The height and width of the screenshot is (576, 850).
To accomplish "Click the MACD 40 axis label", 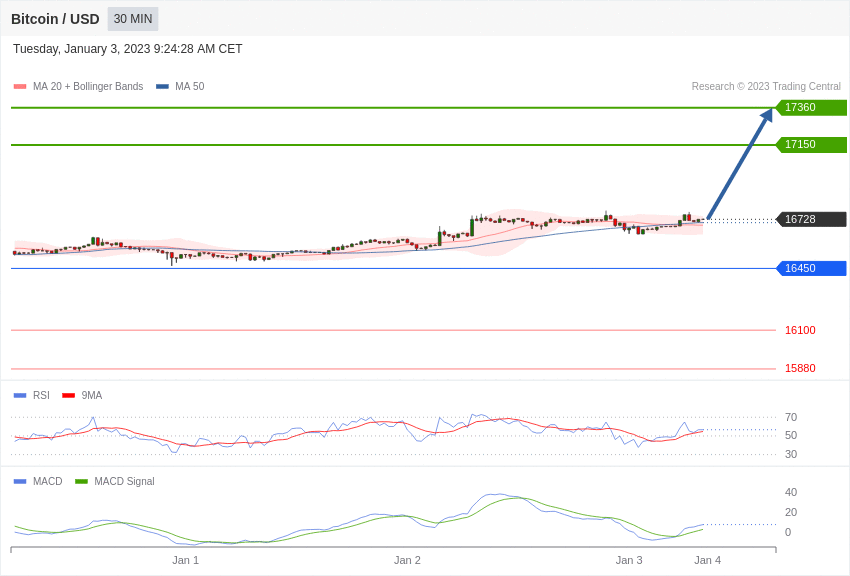I will 791,492.
